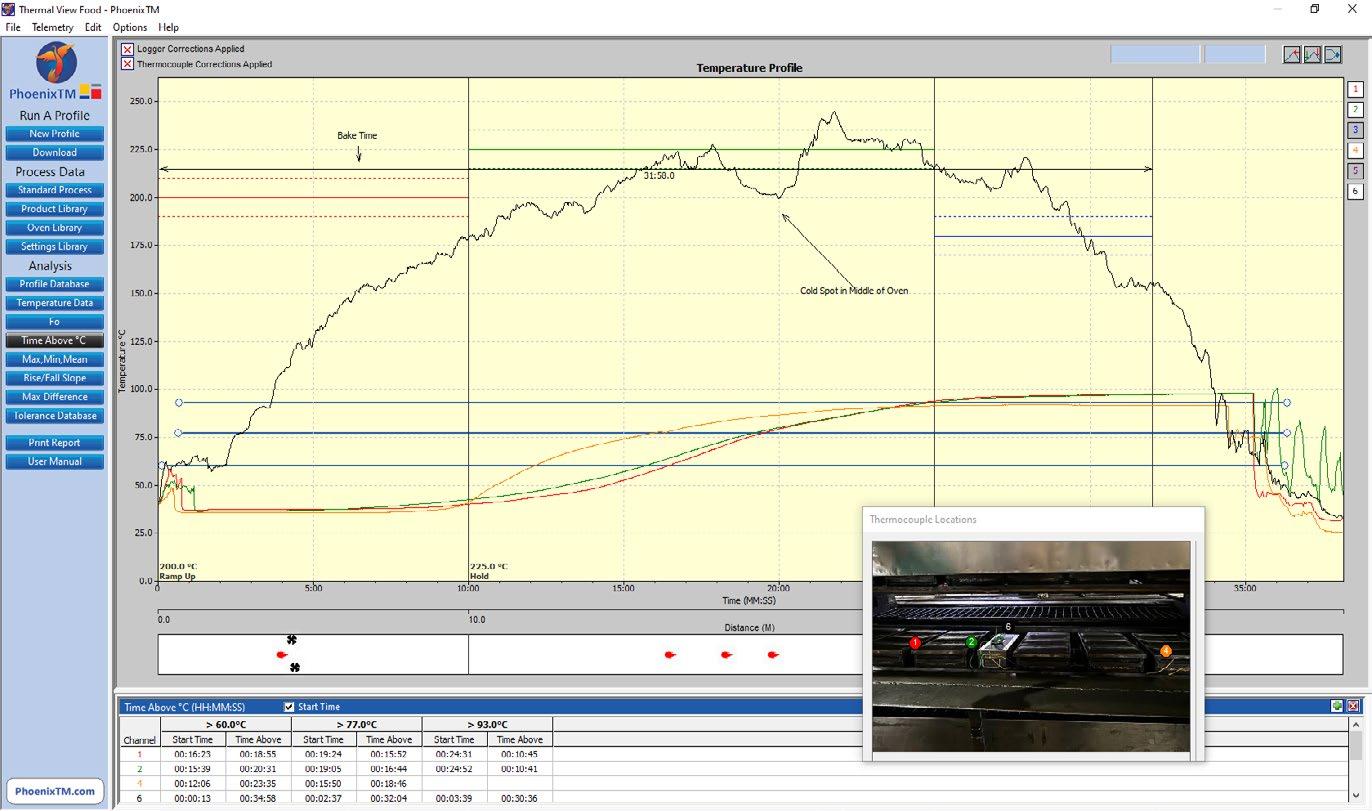Show Temperature Data analysis
The width and height of the screenshot is (1372, 811).
(54, 303)
